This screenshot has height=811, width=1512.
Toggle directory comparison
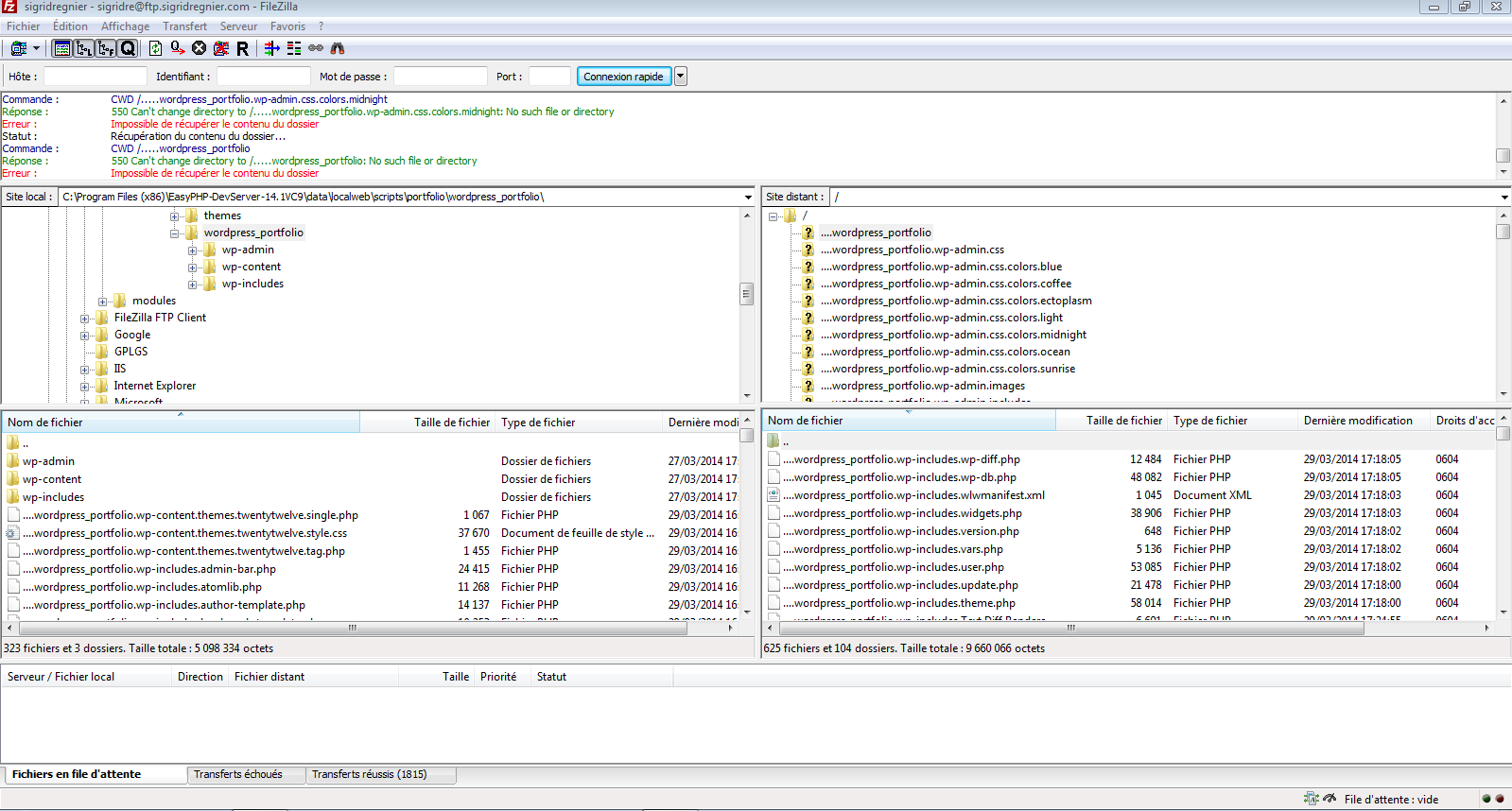[x=294, y=48]
